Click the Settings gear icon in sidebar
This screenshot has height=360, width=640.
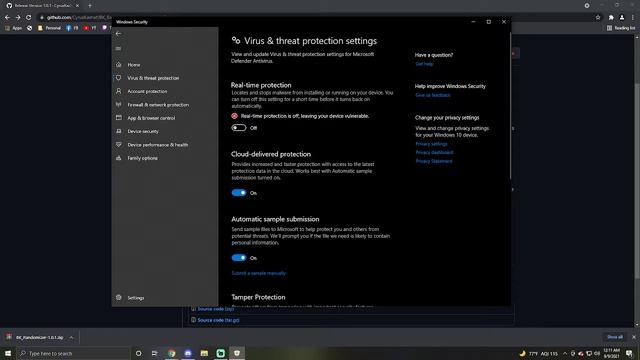click(119, 298)
